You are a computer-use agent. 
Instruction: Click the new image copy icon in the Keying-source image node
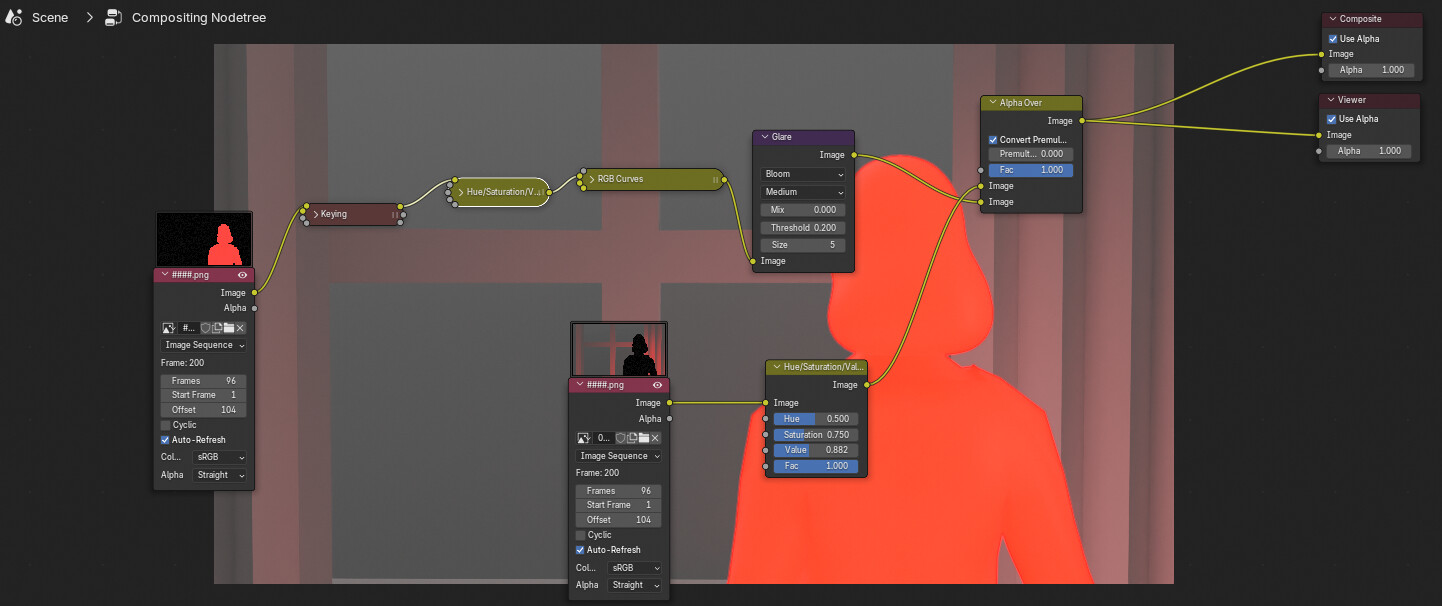click(217, 327)
